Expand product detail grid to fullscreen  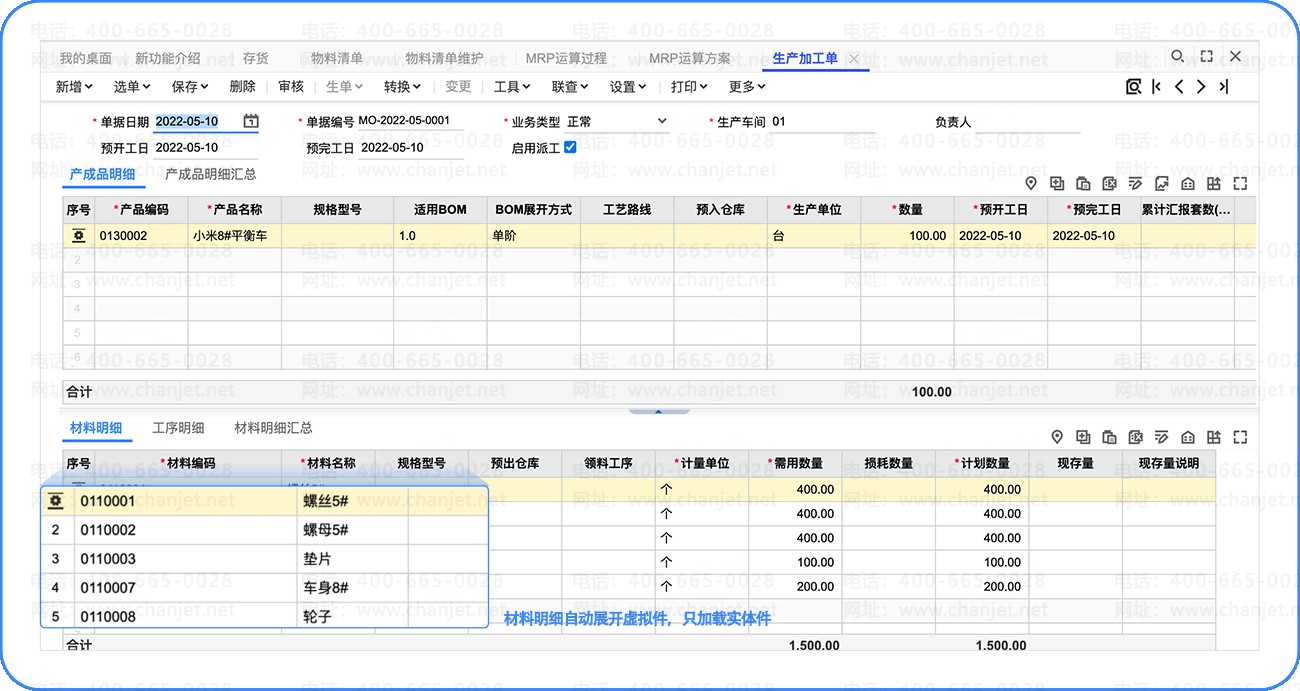click(x=1240, y=184)
